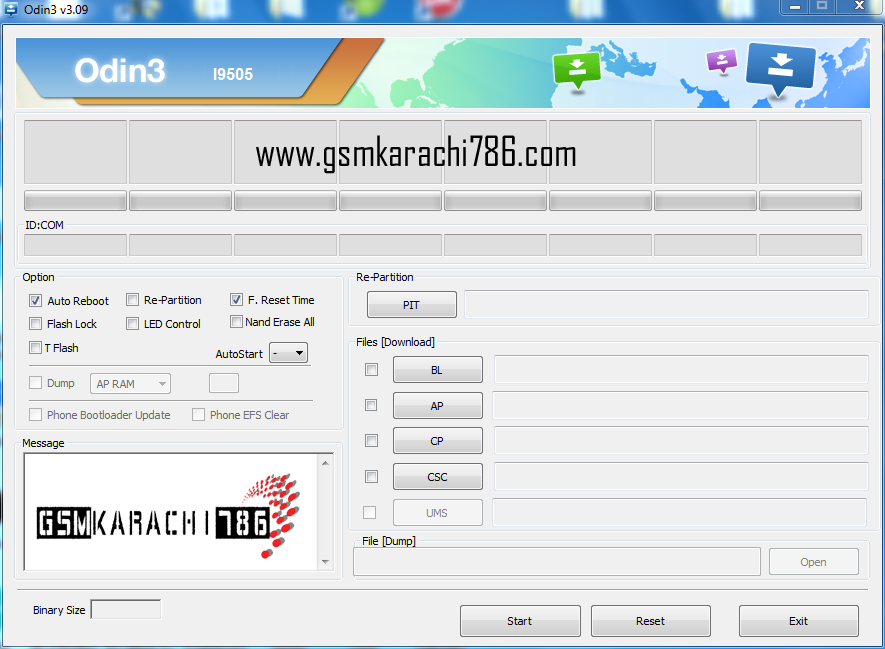Click the Odin3 v3.09 title text
The width and height of the screenshot is (885, 649).
56,10
